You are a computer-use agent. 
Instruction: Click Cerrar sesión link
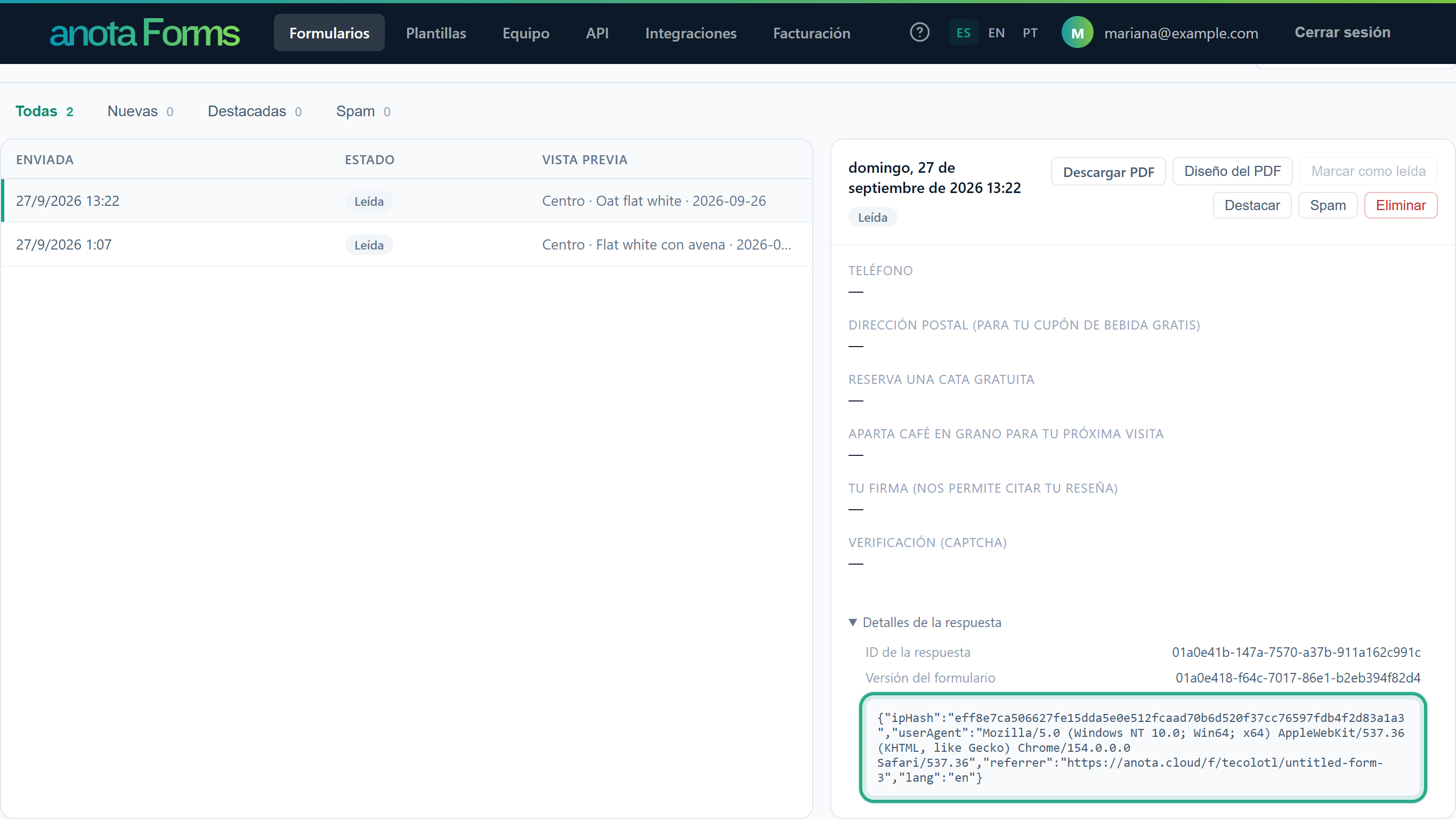click(x=1342, y=32)
